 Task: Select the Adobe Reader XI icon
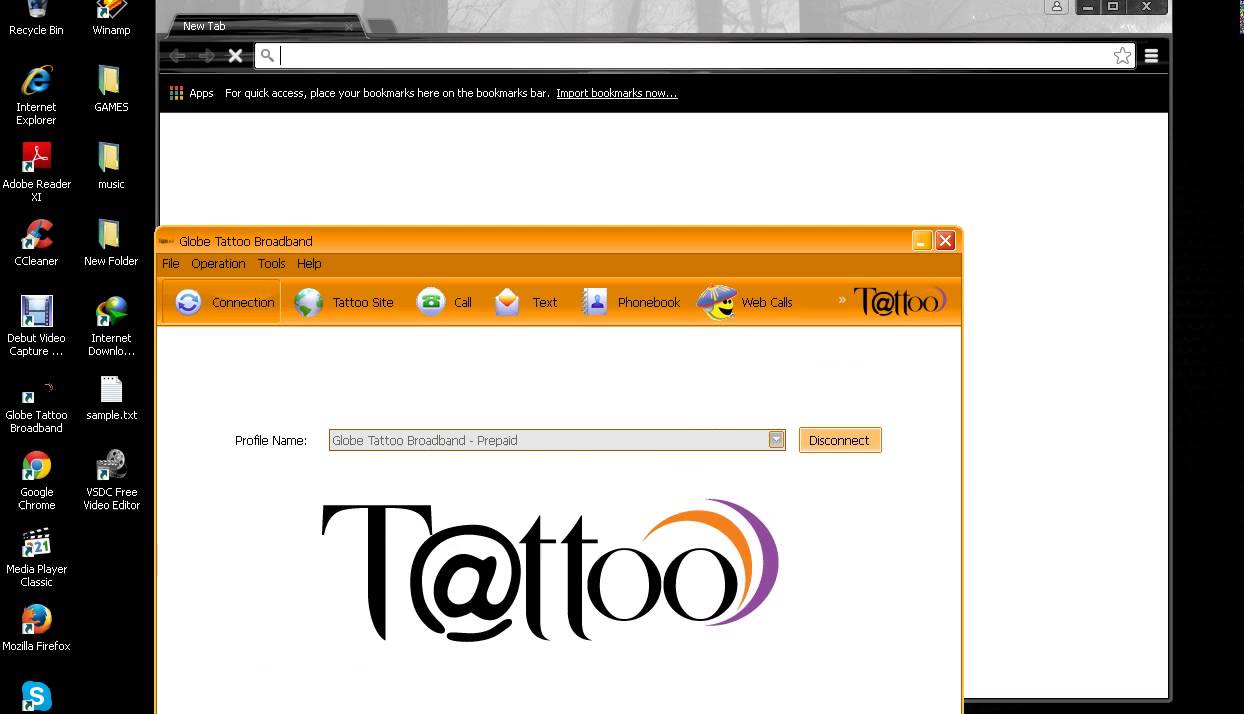coord(36,172)
